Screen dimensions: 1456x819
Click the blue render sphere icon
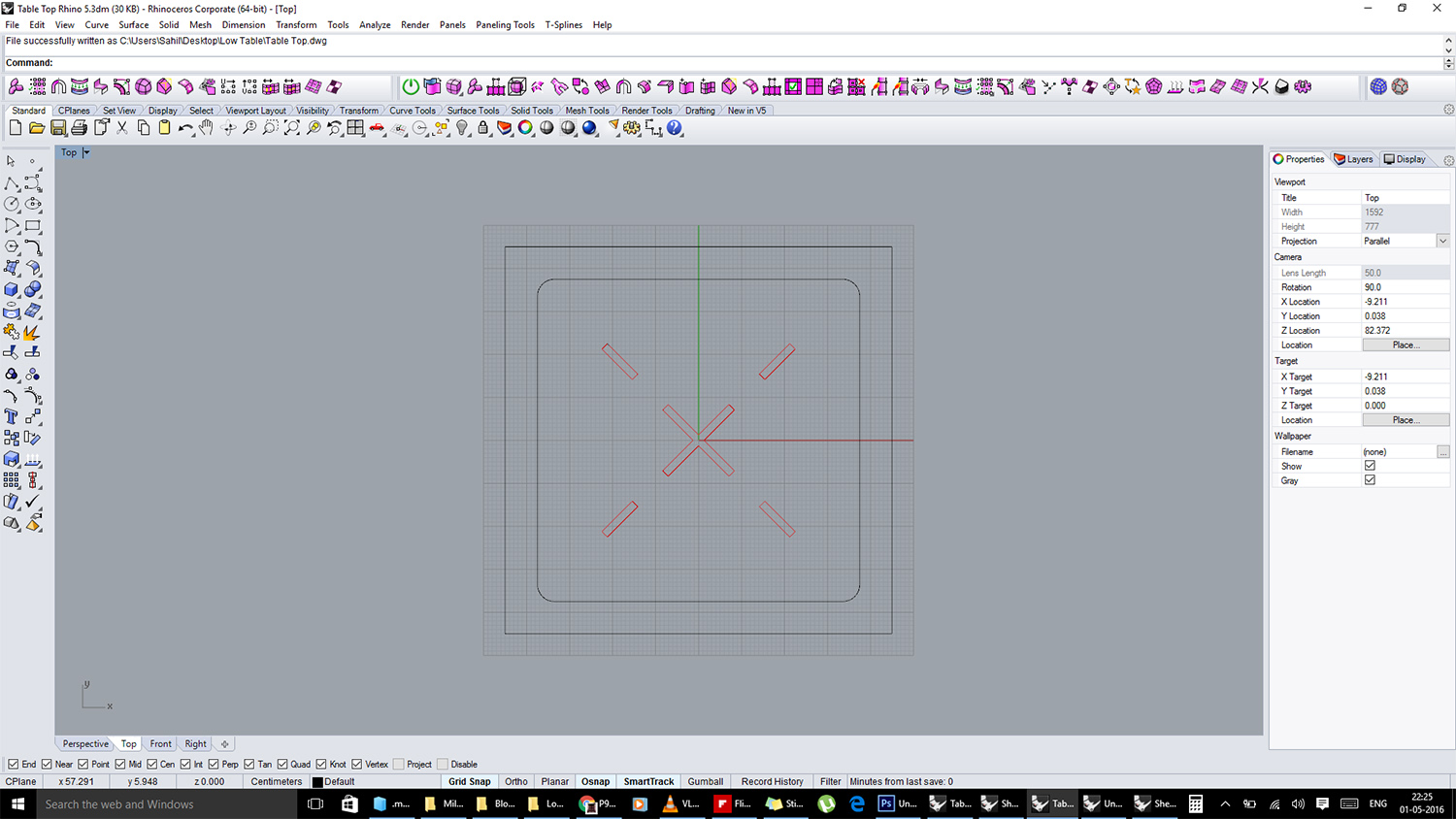click(589, 128)
